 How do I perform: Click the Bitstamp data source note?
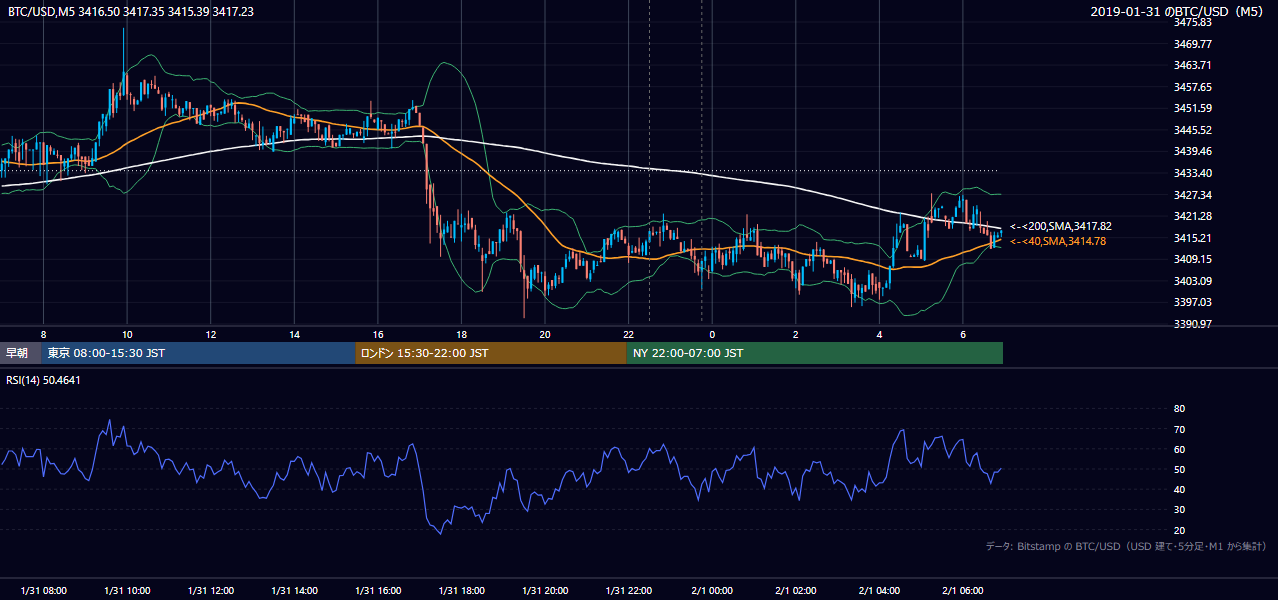[1126, 547]
